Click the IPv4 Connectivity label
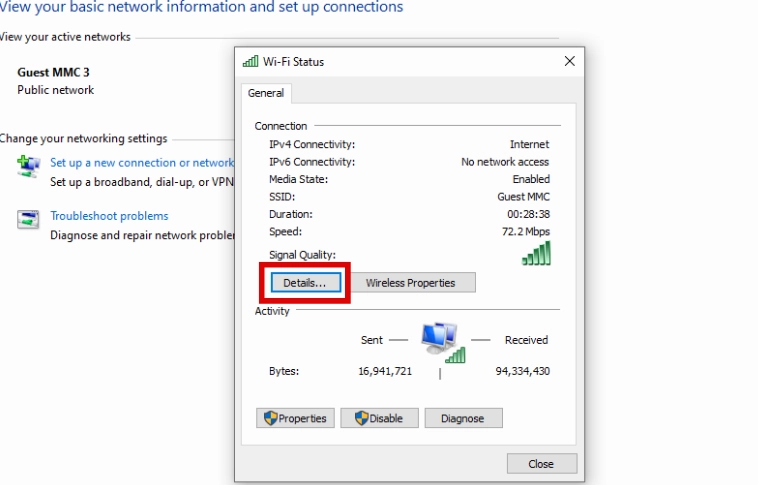Viewport: 758px width, 485px height. tap(312, 145)
